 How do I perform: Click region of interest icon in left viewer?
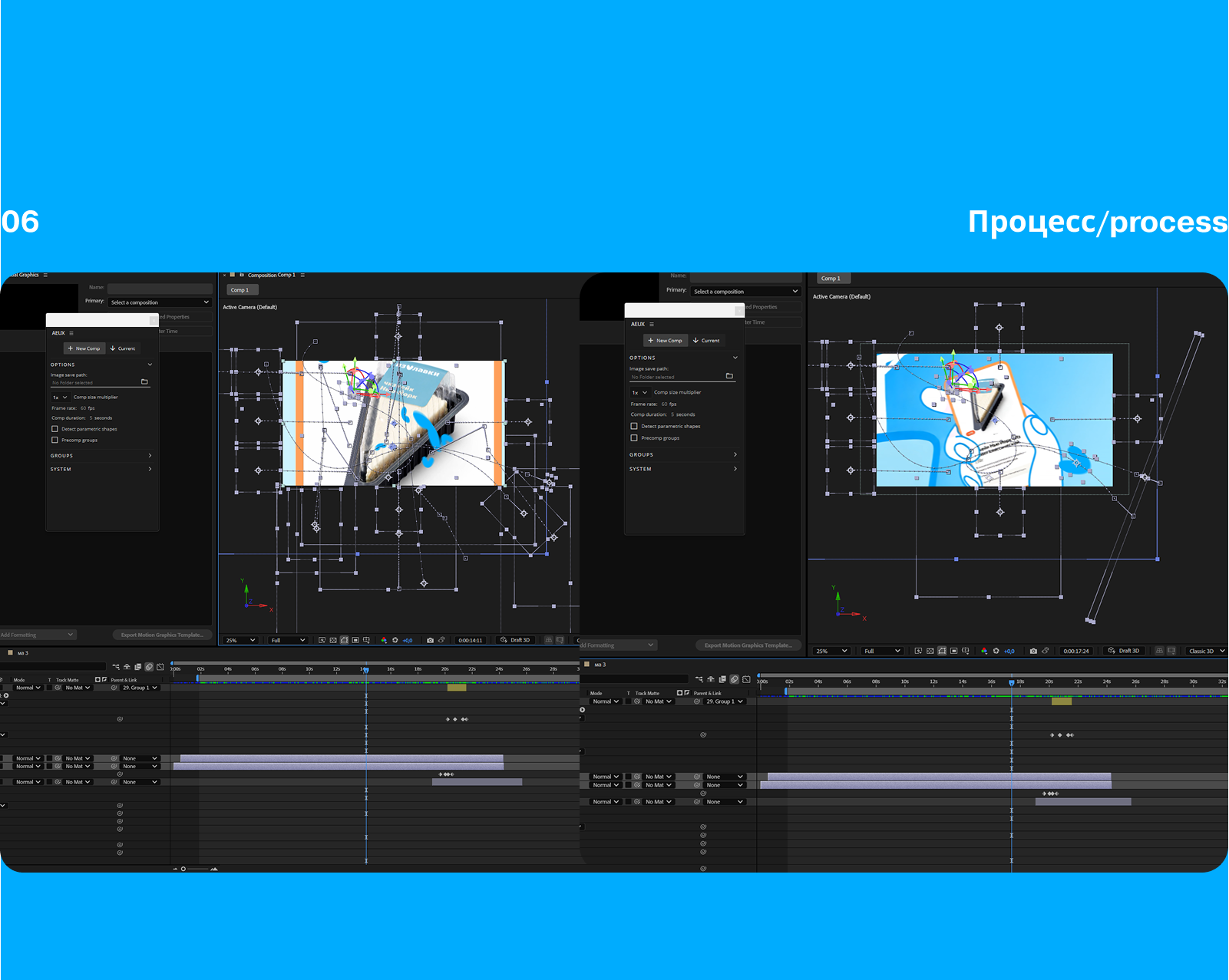(x=355, y=640)
